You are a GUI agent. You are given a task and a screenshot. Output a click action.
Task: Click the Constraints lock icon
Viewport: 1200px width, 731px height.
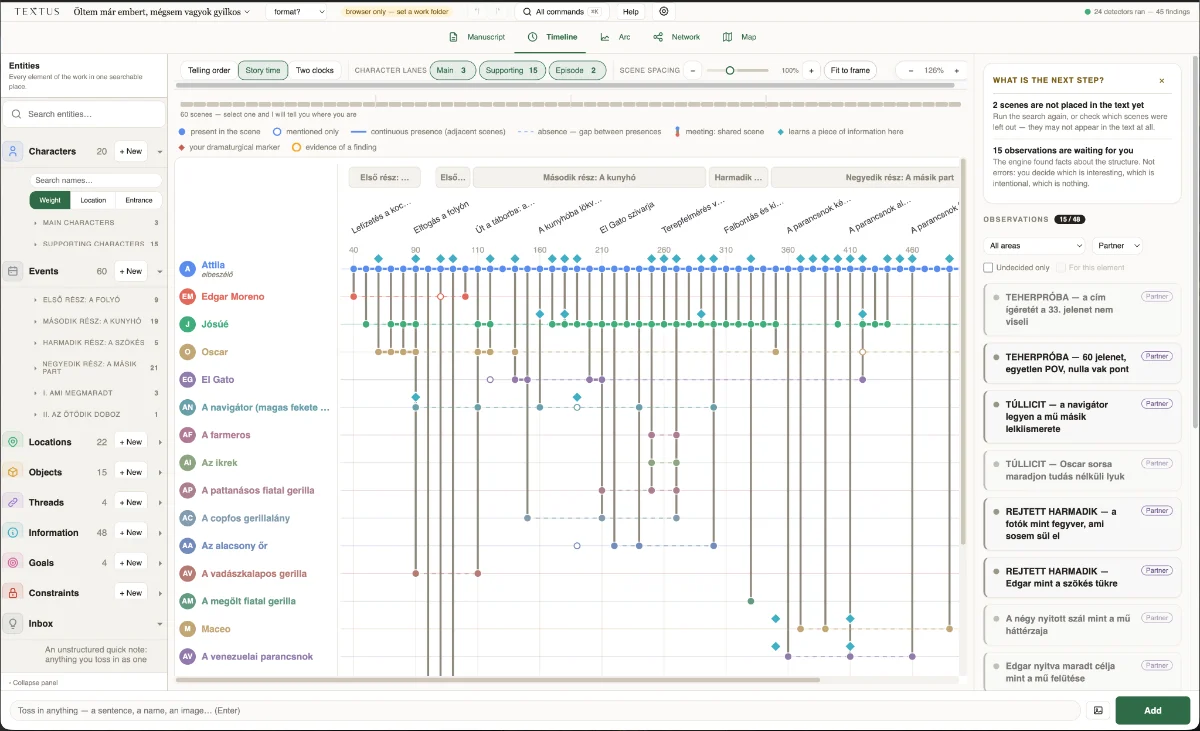pyautogui.click(x=13, y=593)
